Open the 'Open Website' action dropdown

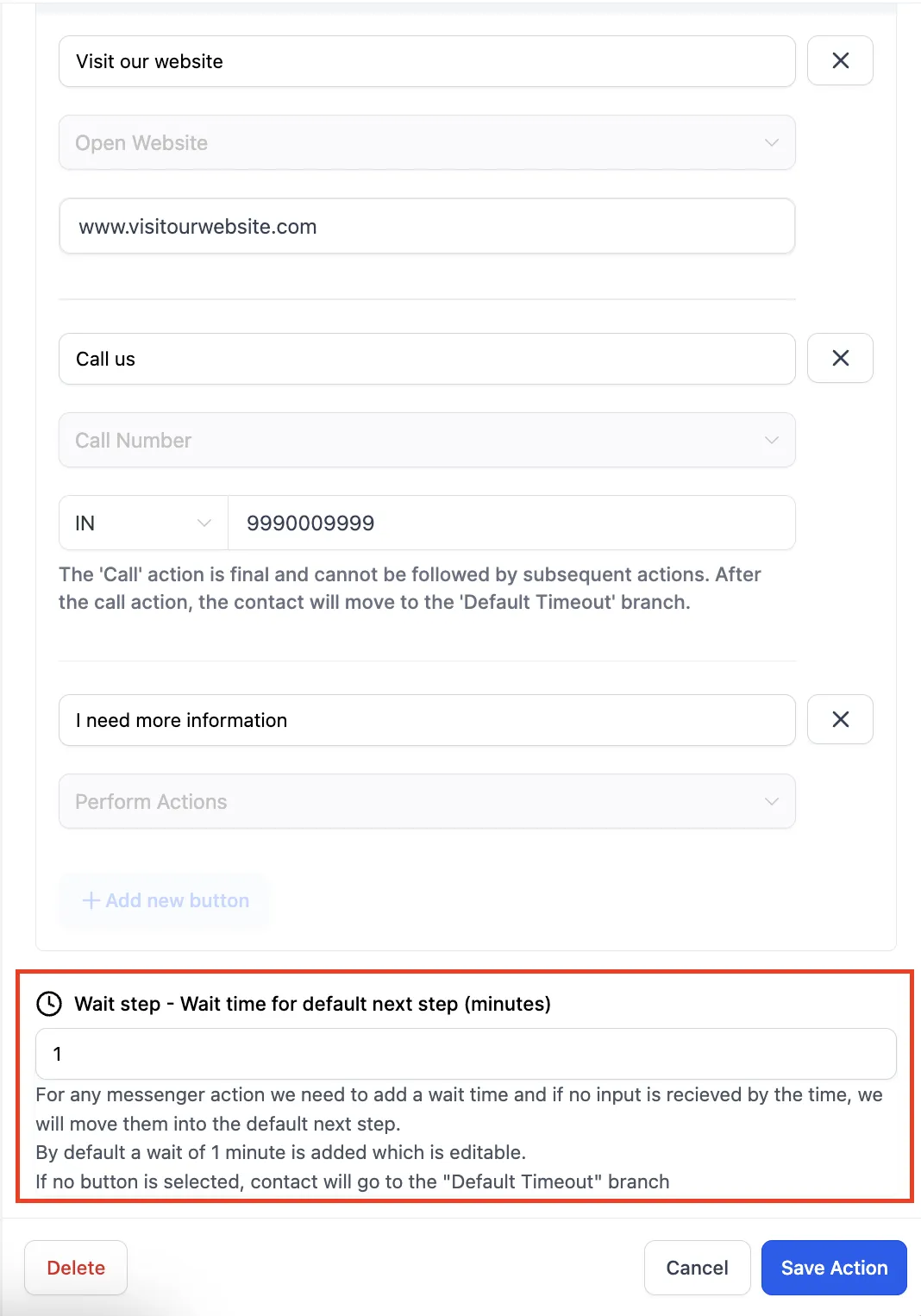(426, 143)
